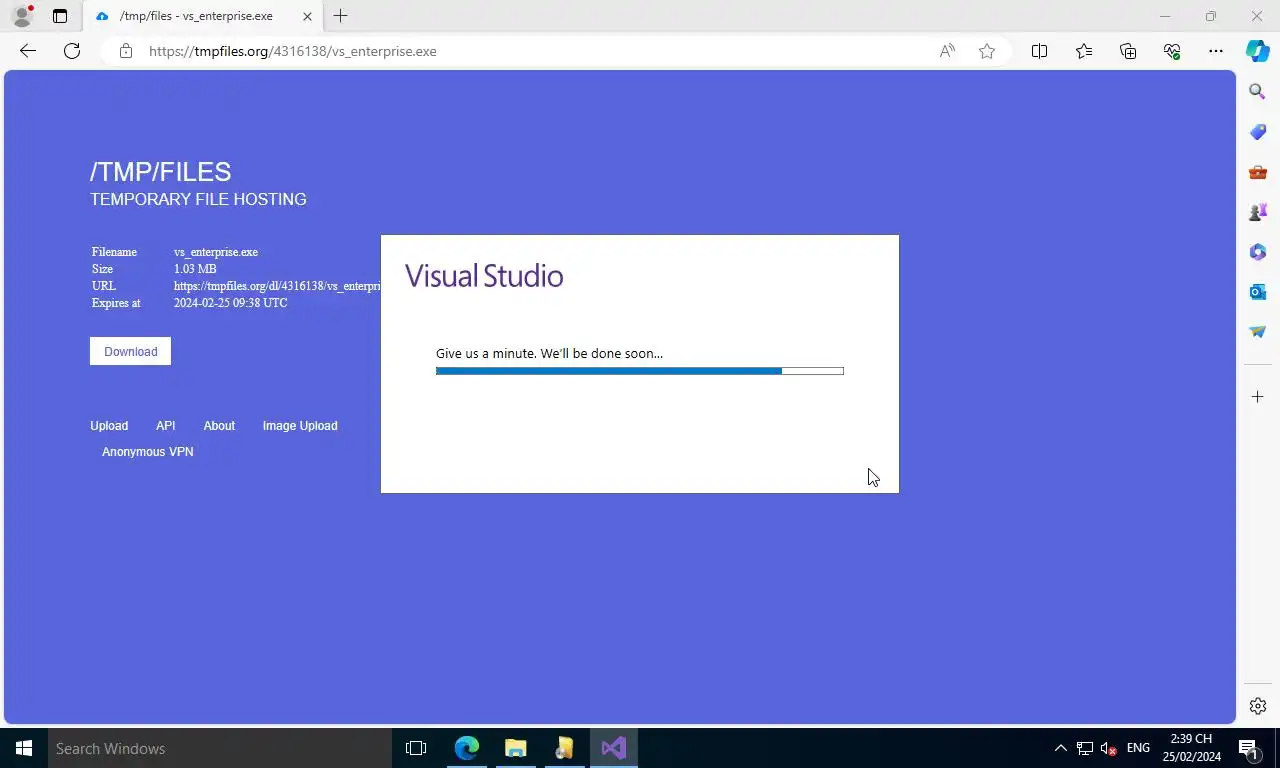Click the /TMP/FILES site title

tap(161, 172)
